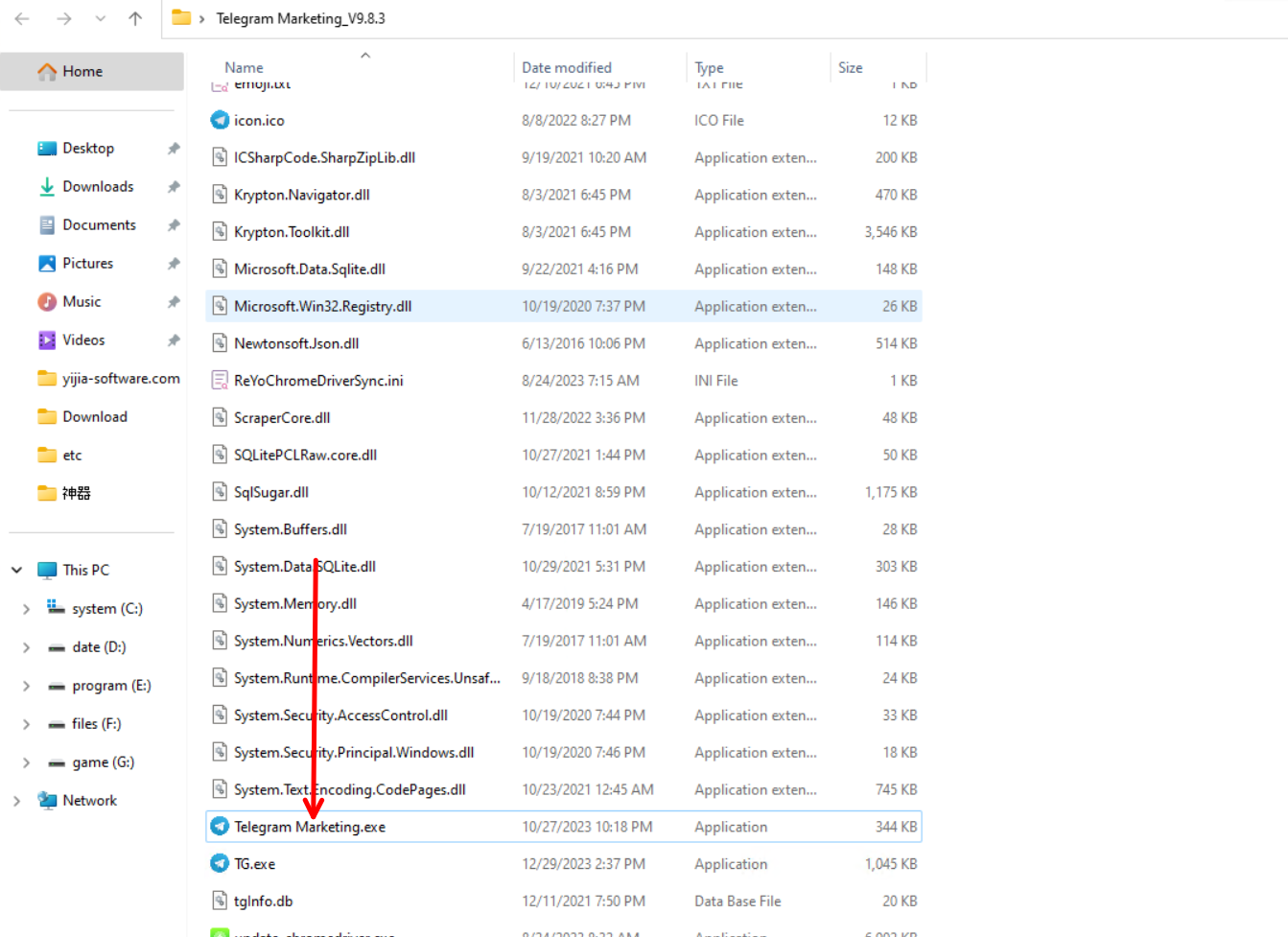Viewport: 1288px width, 937px height.
Task: Collapse the This PC tree node
Action: click(x=16, y=571)
